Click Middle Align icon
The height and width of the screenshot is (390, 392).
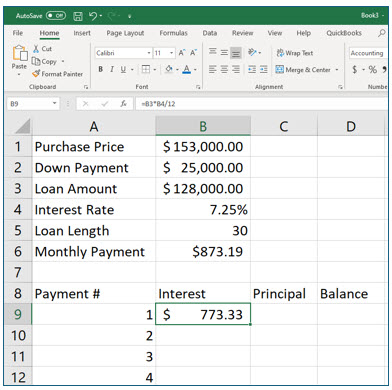(x=224, y=52)
